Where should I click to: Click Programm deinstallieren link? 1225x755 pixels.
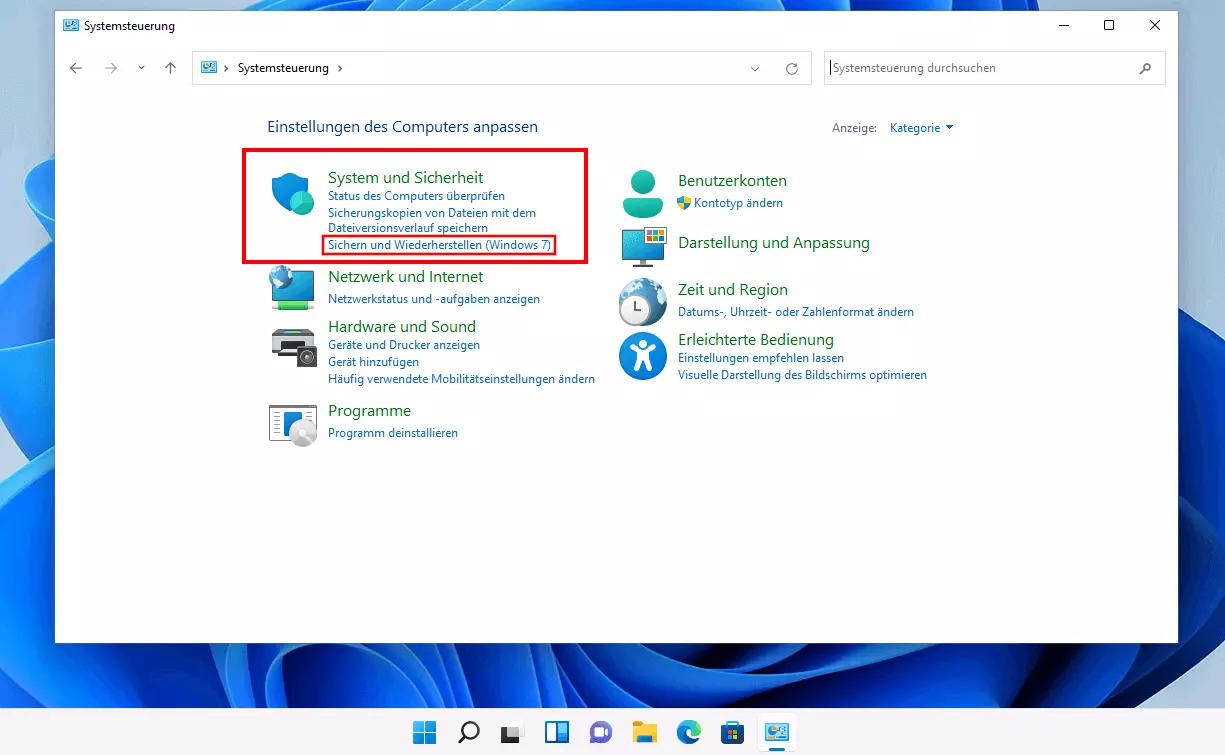[393, 433]
